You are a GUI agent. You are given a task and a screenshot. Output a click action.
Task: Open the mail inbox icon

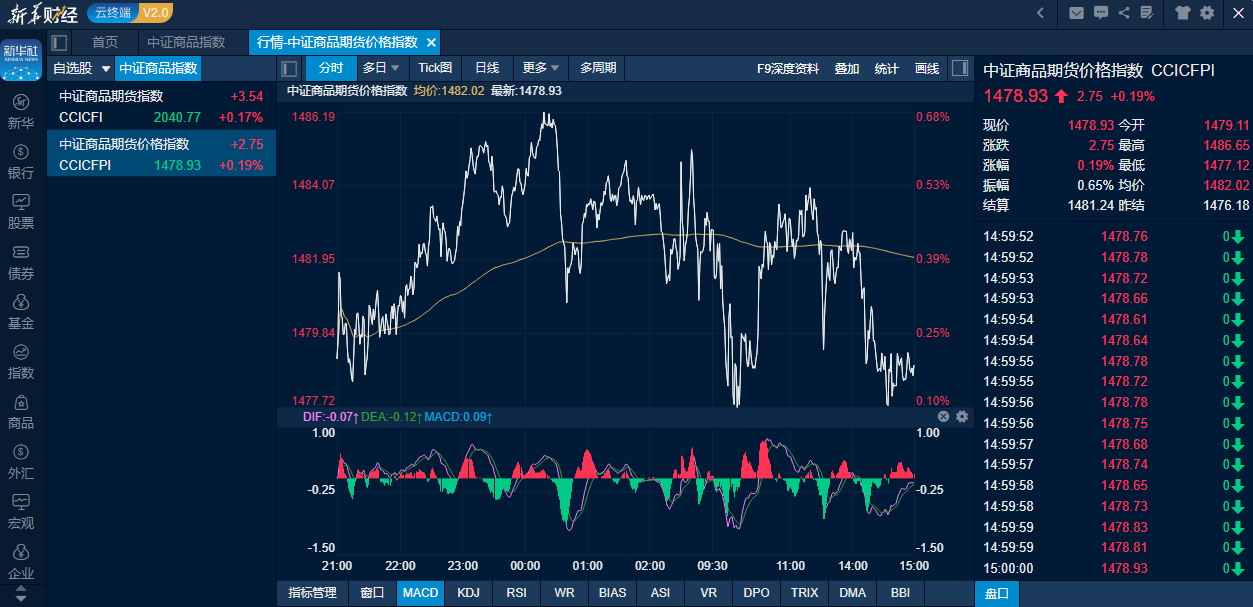pos(1076,13)
